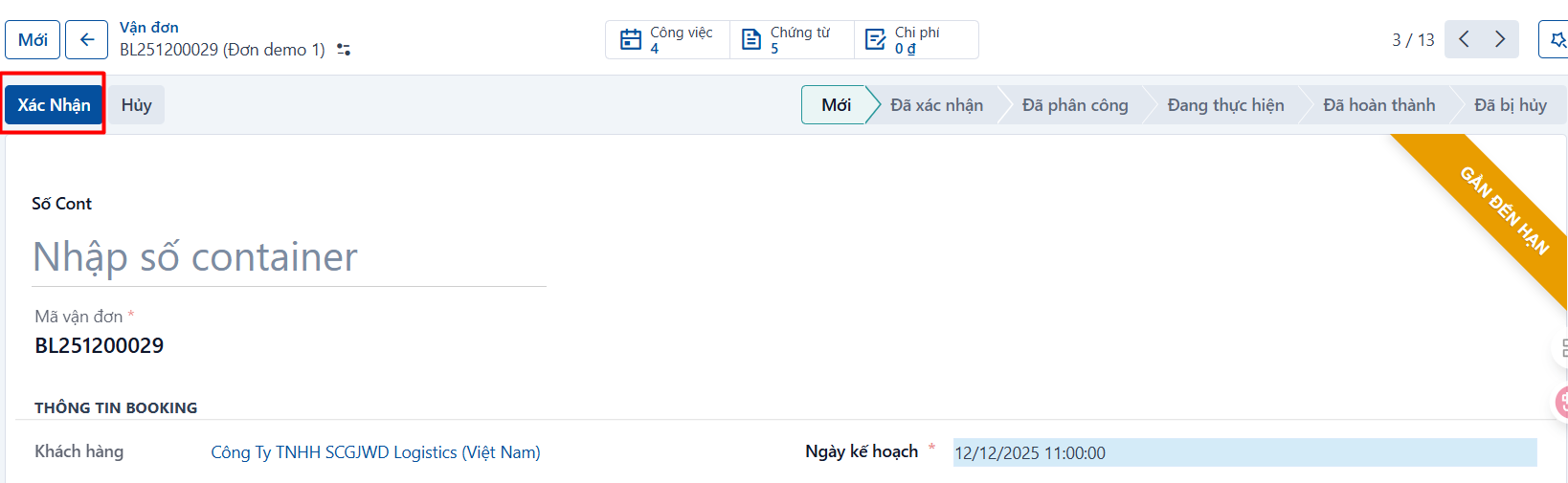
Task: Click the Ngày kế hoạch date field
Action: (1244, 452)
